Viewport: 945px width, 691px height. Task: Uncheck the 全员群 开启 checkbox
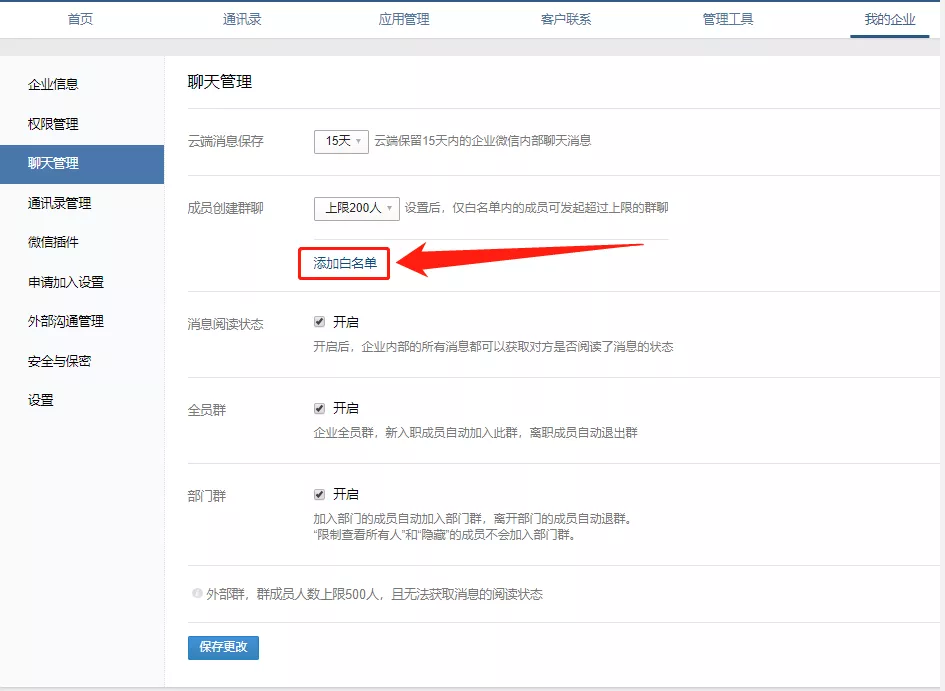tap(317, 407)
